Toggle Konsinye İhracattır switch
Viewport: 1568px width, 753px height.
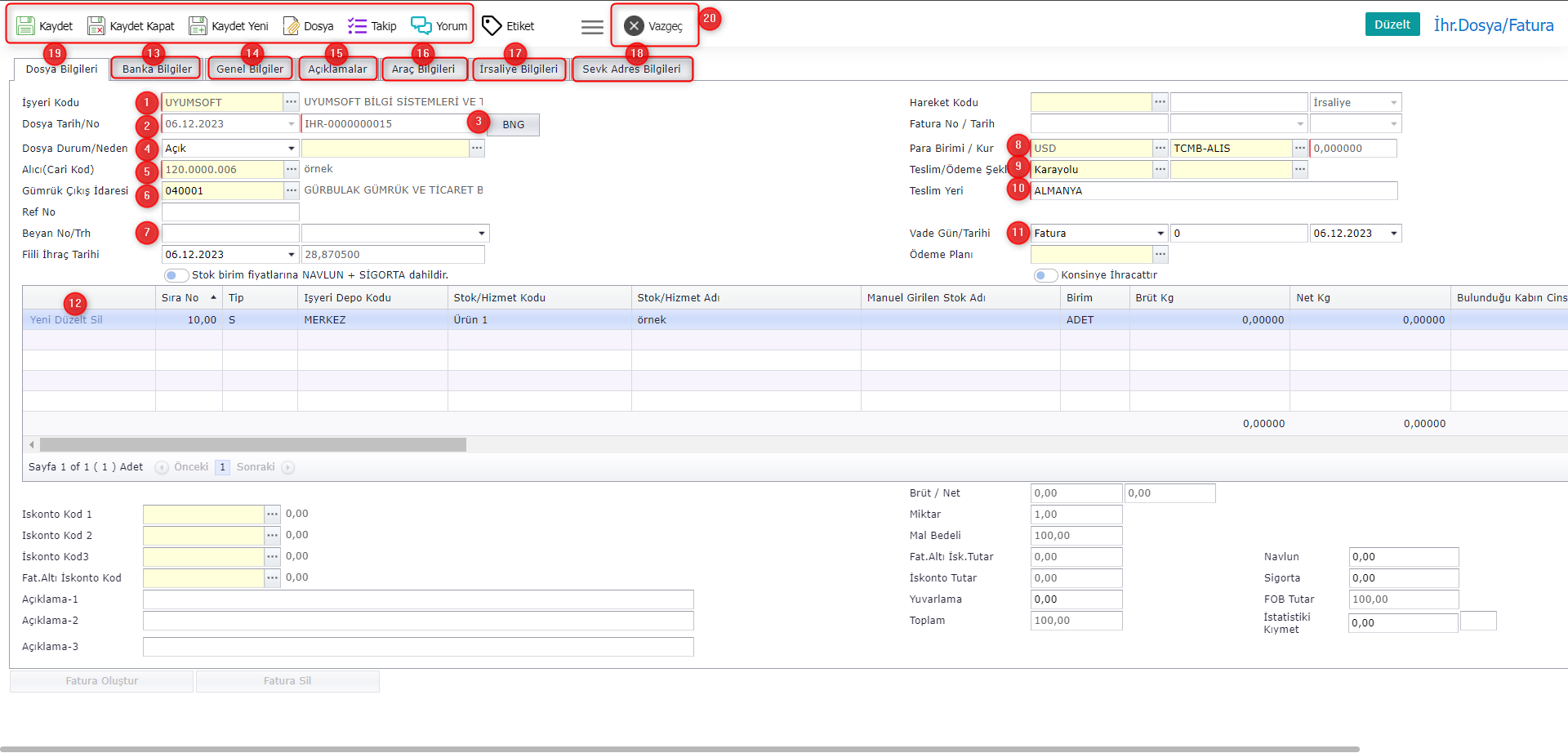point(1045,275)
